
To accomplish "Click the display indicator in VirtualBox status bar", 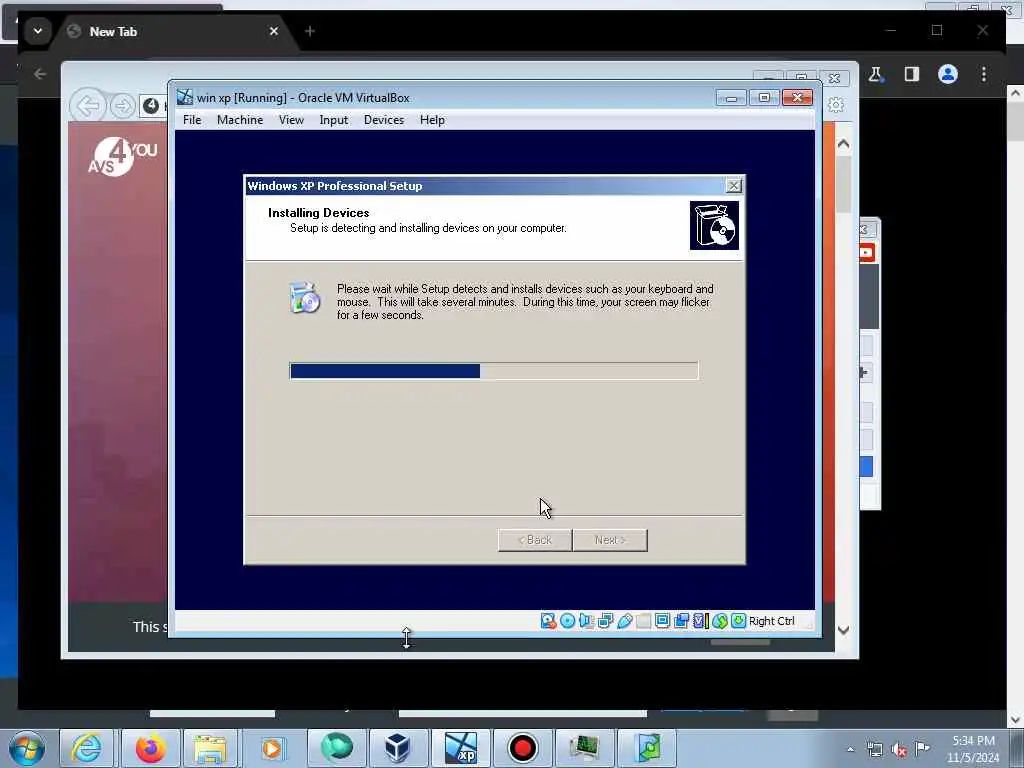I will click(662, 621).
